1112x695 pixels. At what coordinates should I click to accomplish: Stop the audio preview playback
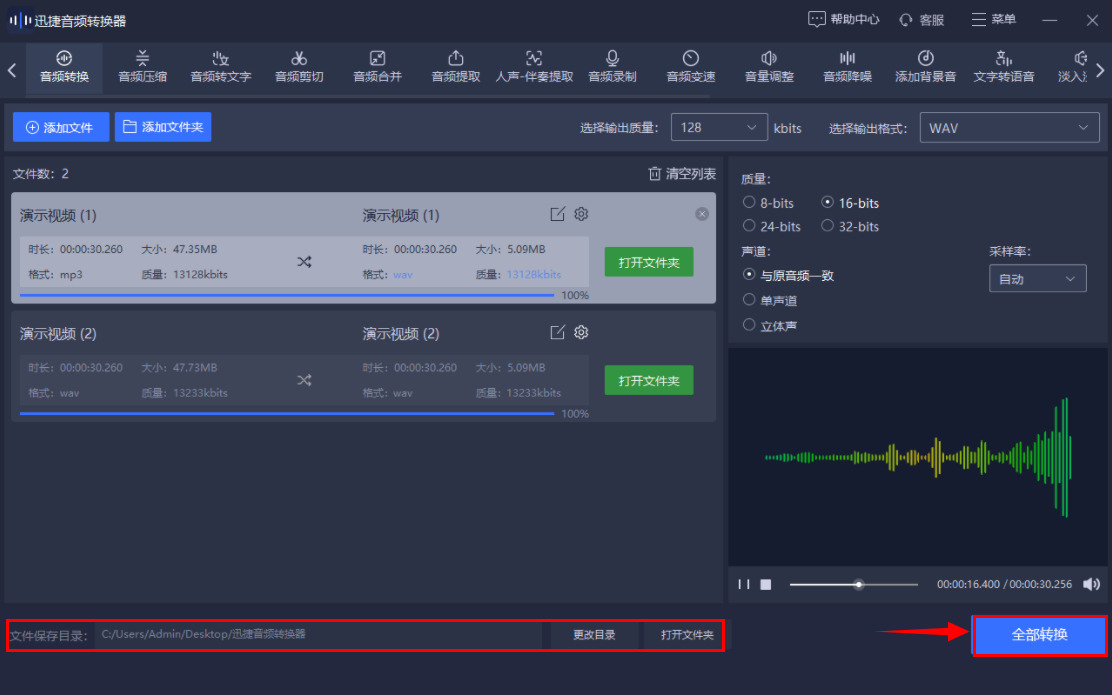point(766,584)
